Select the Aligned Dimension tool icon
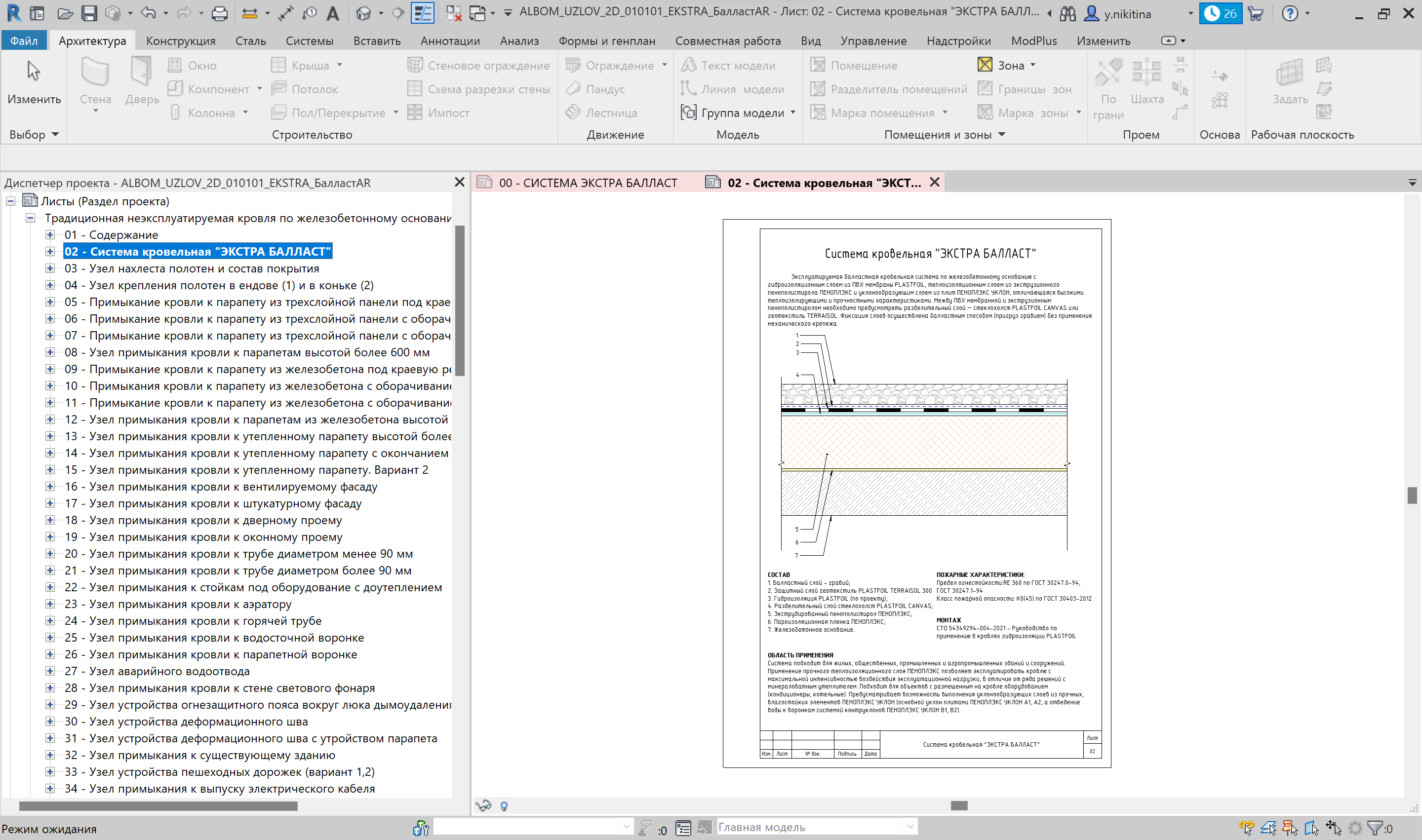The height and width of the screenshot is (840, 1422). [x=285, y=13]
